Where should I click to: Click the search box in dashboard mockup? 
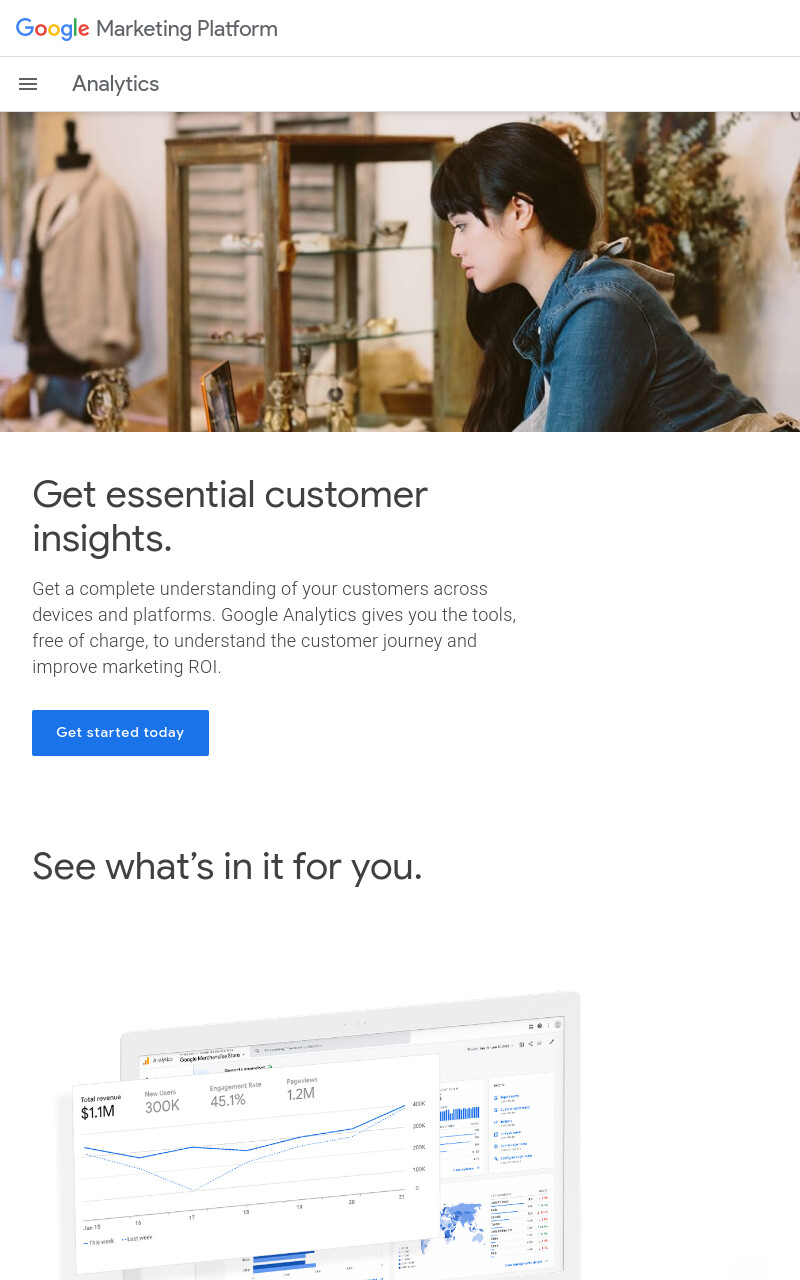pos(330,1050)
